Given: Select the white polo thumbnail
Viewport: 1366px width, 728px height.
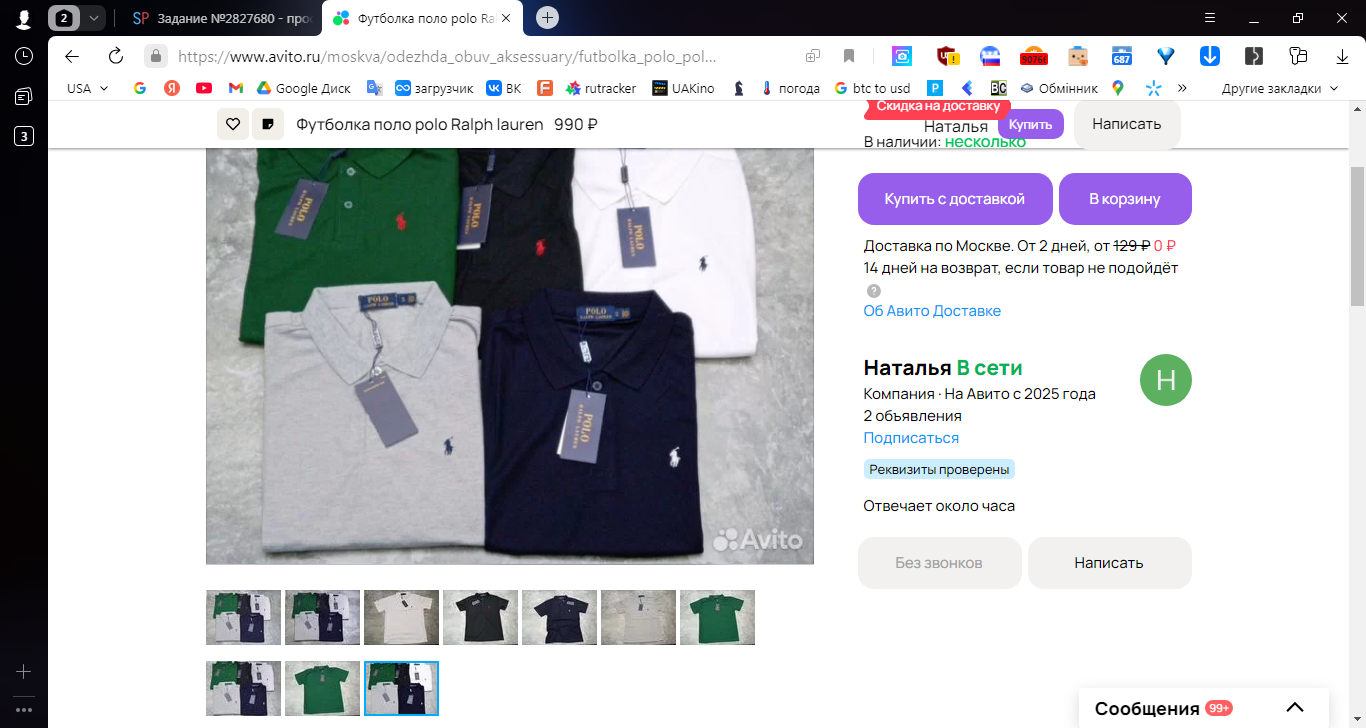Looking at the screenshot, I should pyautogui.click(x=401, y=617).
